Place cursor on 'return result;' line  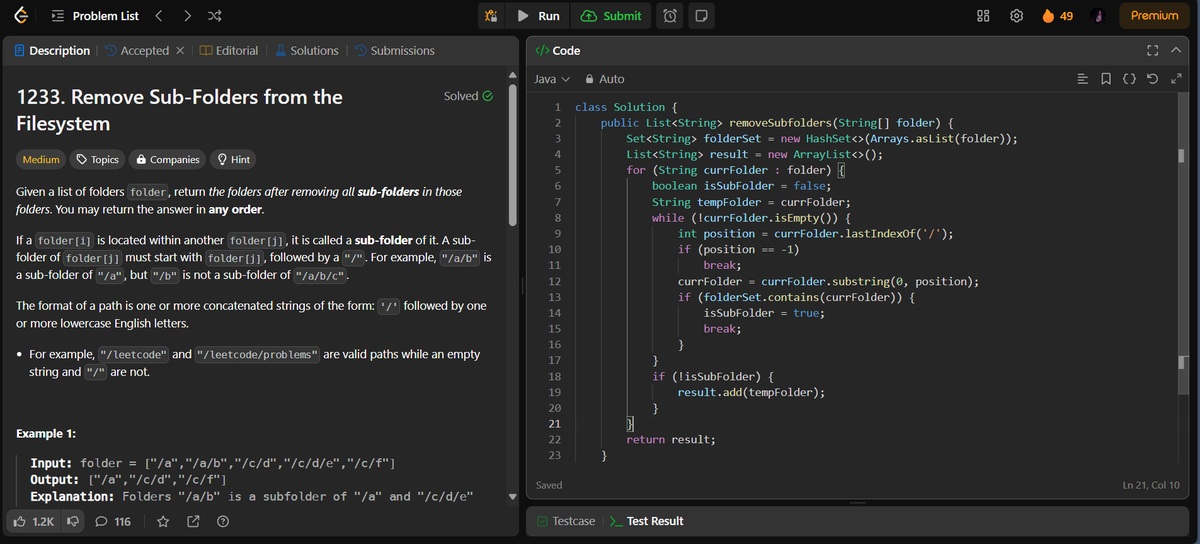671,439
